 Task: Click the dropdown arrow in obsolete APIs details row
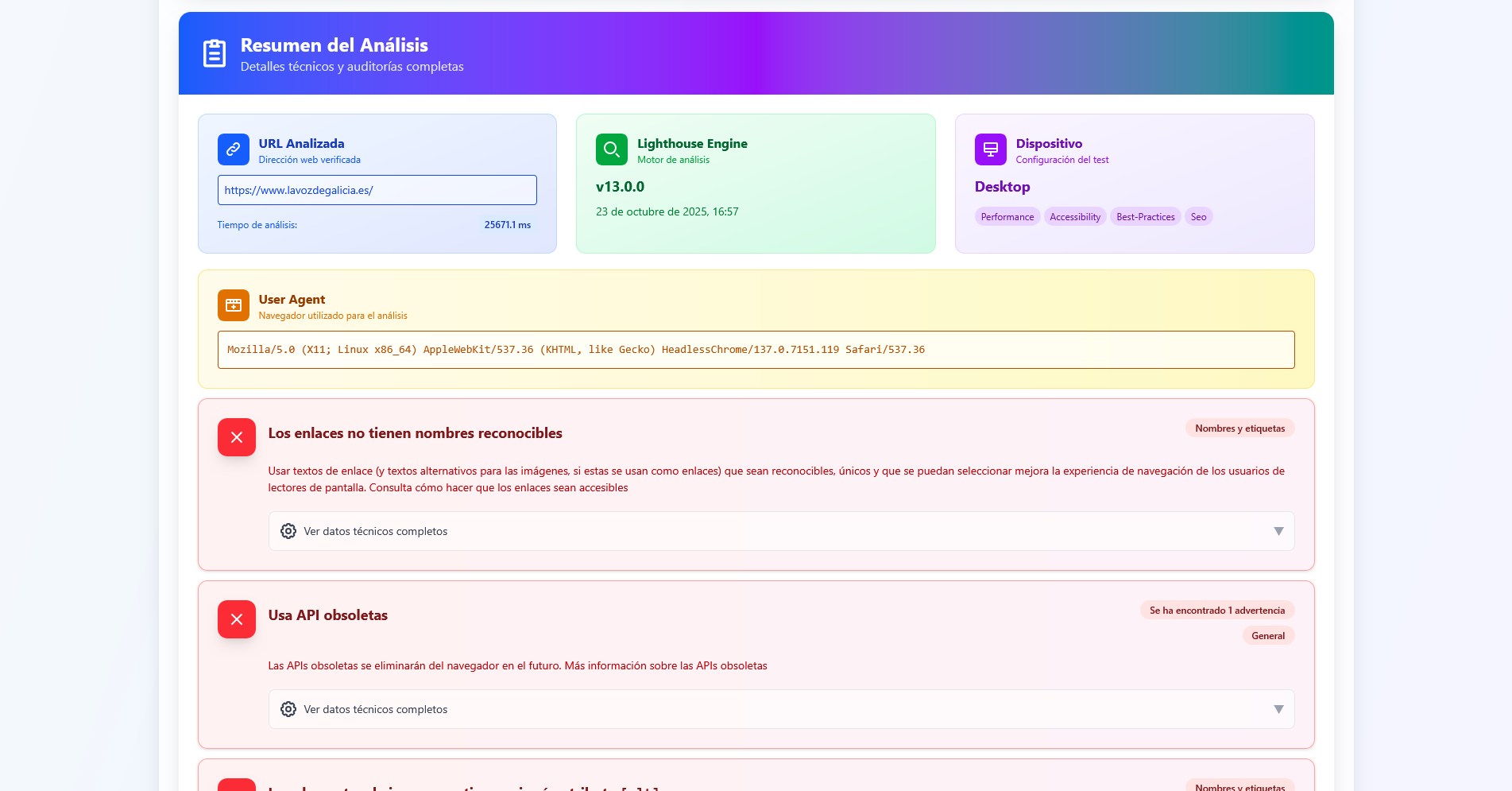[x=1278, y=709]
